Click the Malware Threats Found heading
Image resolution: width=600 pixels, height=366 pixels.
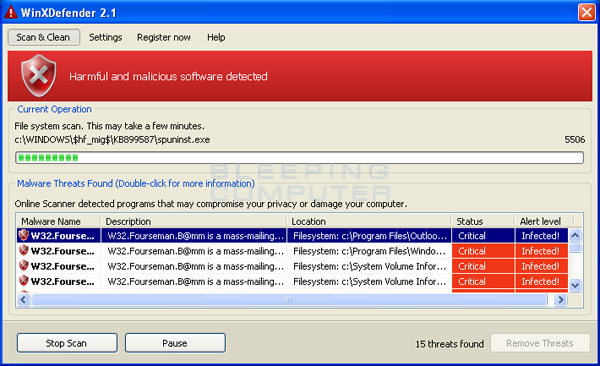pyautogui.click(x=136, y=183)
